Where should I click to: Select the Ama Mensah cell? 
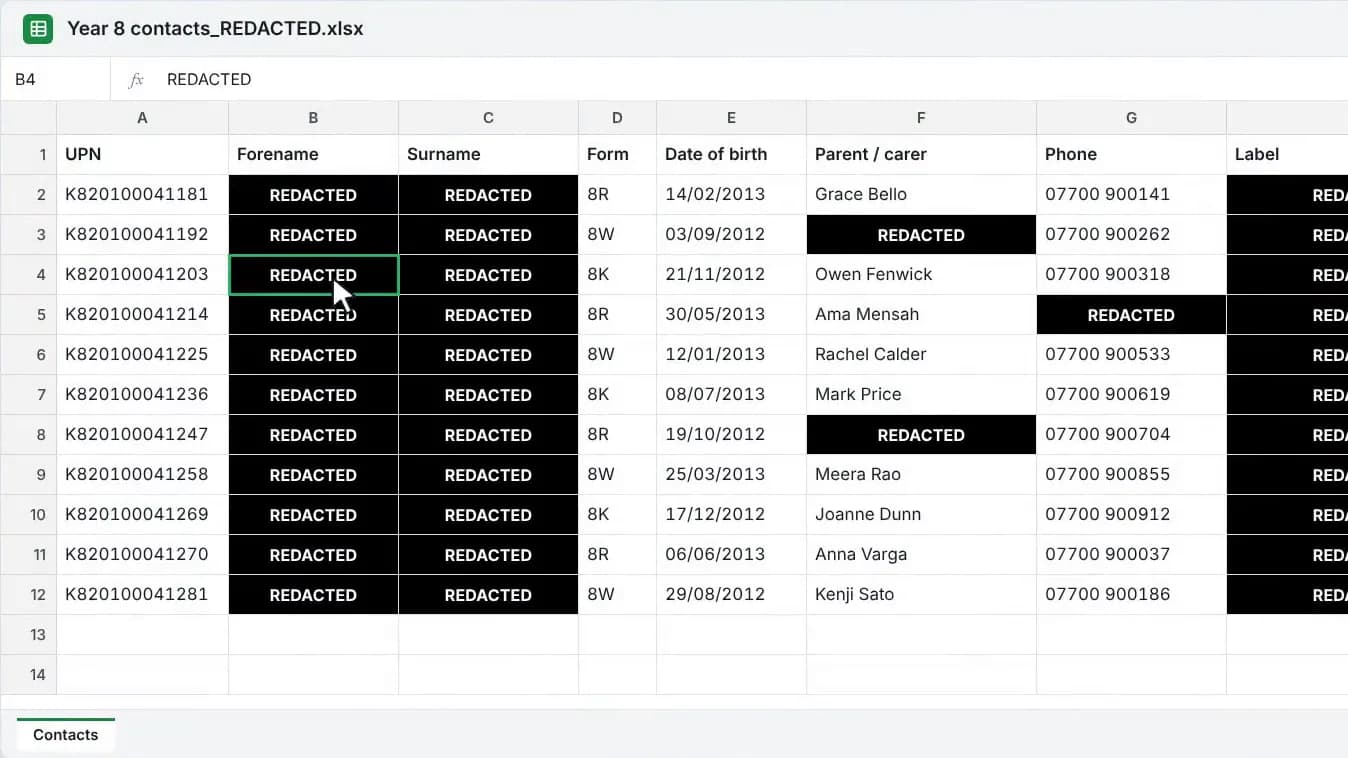click(921, 315)
